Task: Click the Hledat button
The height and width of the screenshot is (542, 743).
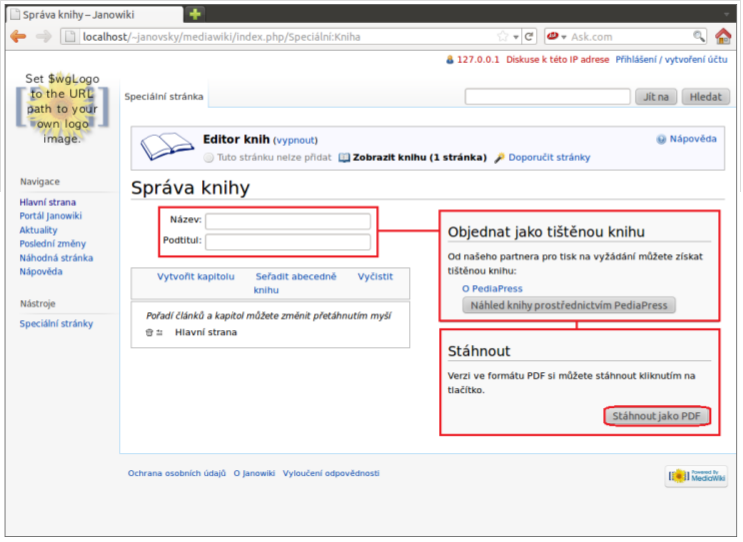Action: 706,97
